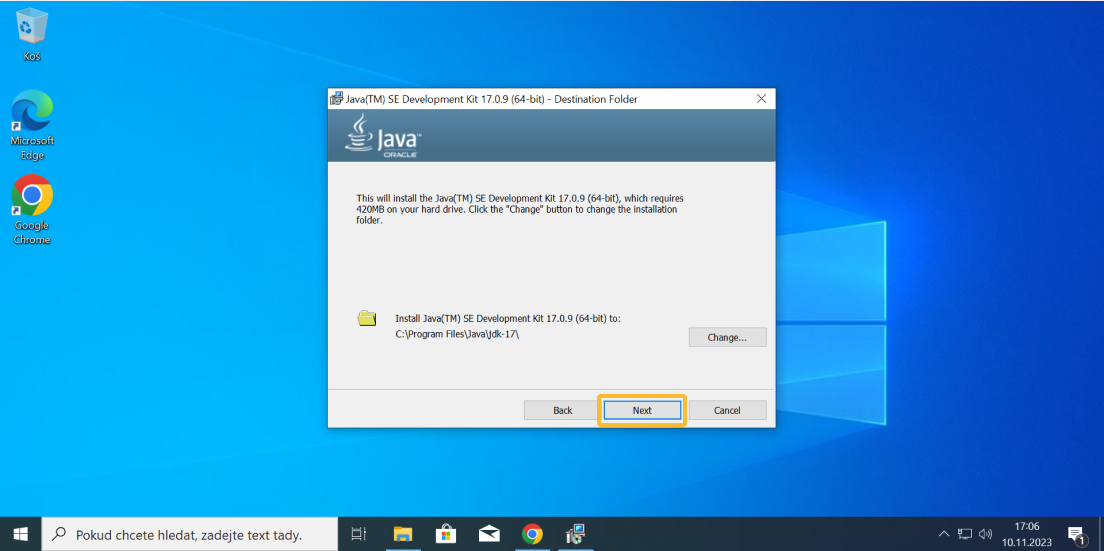Open the Mail app from the taskbar
The width and height of the screenshot is (1104, 551).
489,535
